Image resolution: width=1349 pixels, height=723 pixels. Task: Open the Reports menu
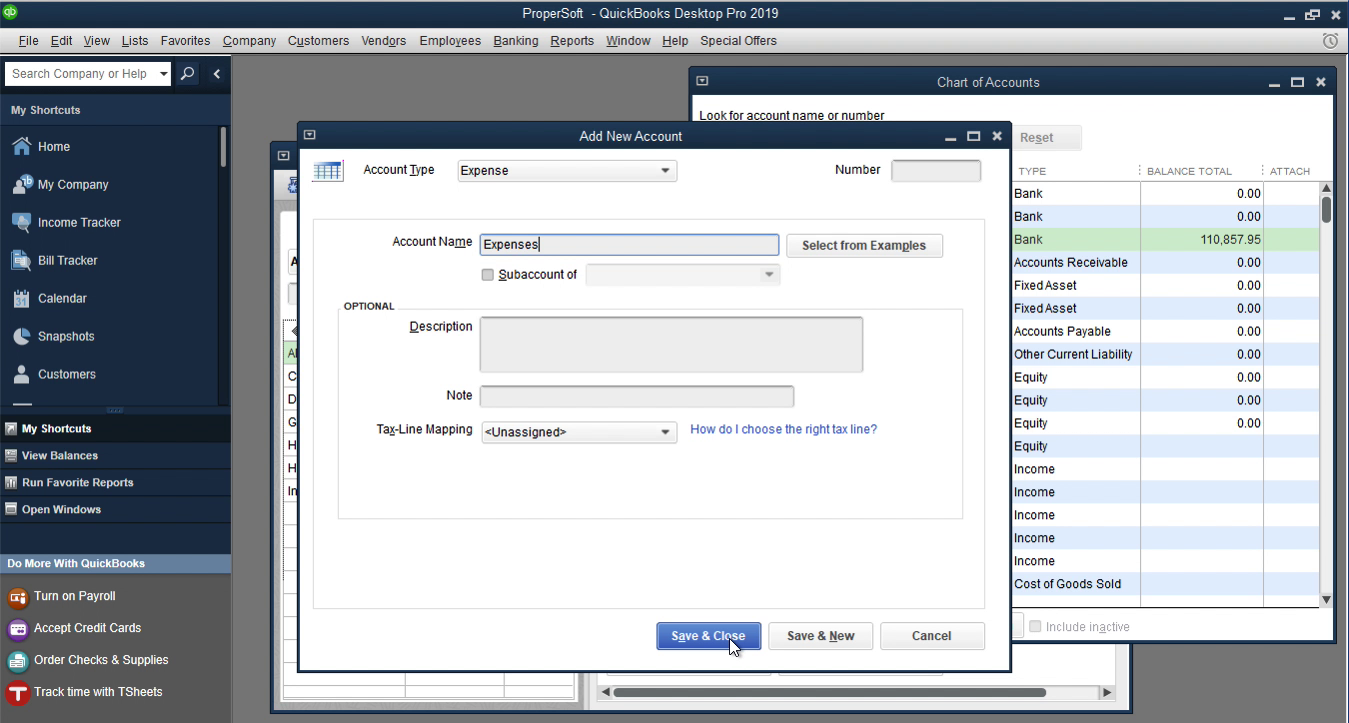pyautogui.click(x=572, y=41)
